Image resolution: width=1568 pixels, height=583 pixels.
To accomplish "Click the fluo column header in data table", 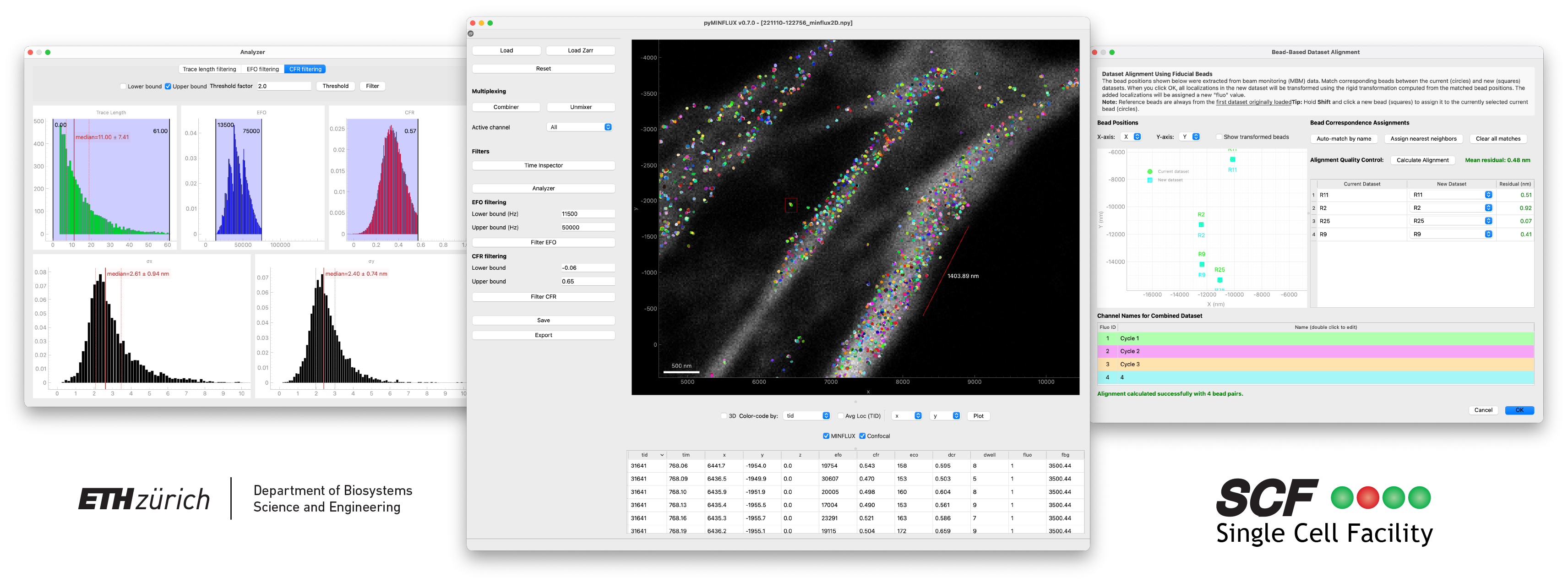I will [1028, 455].
